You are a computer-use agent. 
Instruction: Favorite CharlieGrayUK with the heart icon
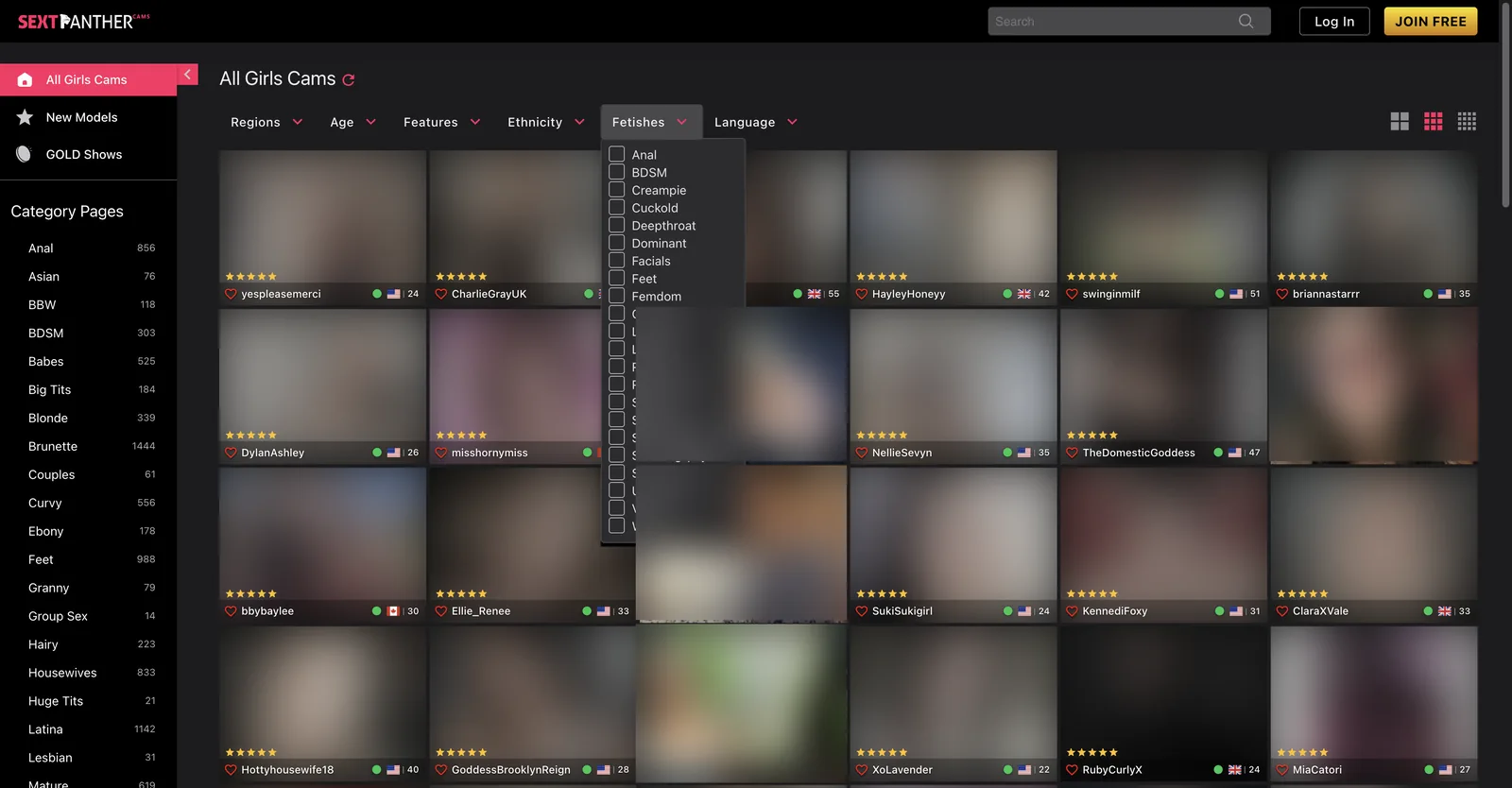click(x=441, y=294)
